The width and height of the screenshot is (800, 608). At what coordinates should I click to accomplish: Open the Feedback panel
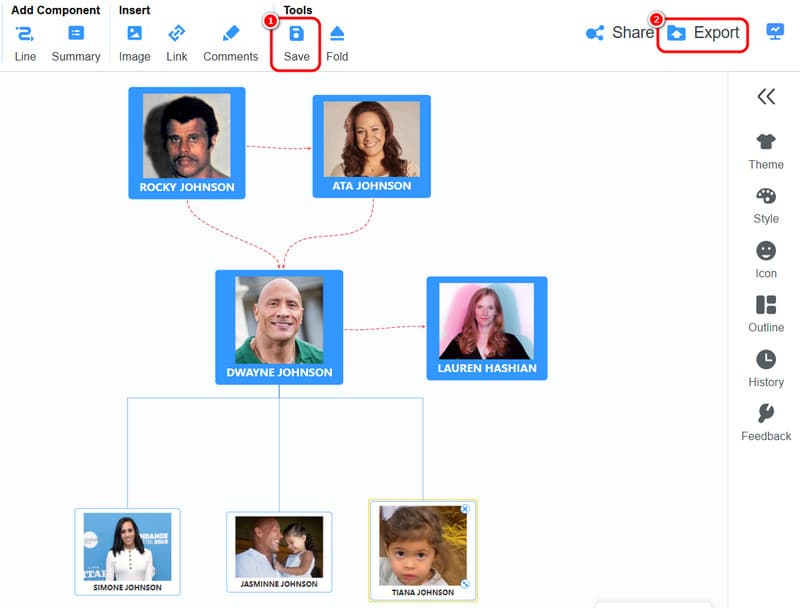pos(766,423)
